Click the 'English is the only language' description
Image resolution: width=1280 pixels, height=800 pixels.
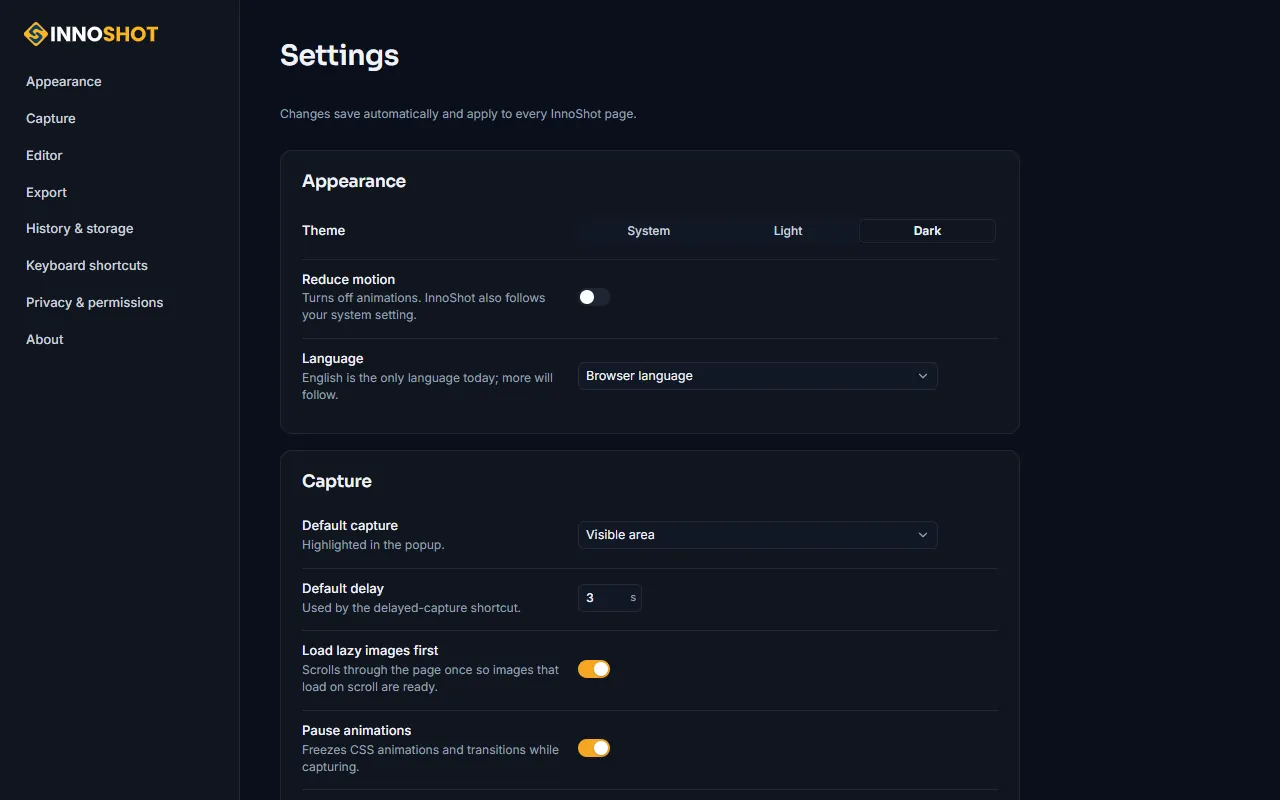428,386
